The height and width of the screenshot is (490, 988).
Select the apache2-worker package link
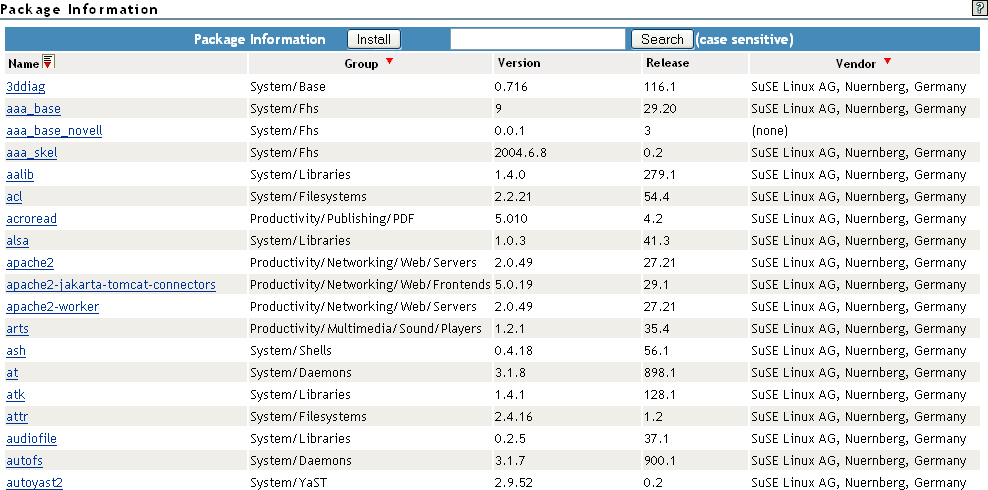(x=53, y=307)
